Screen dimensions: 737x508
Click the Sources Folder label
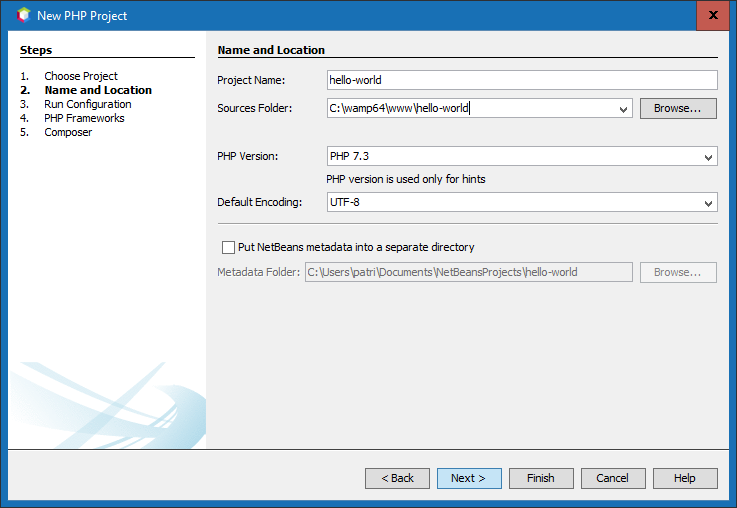(254, 108)
